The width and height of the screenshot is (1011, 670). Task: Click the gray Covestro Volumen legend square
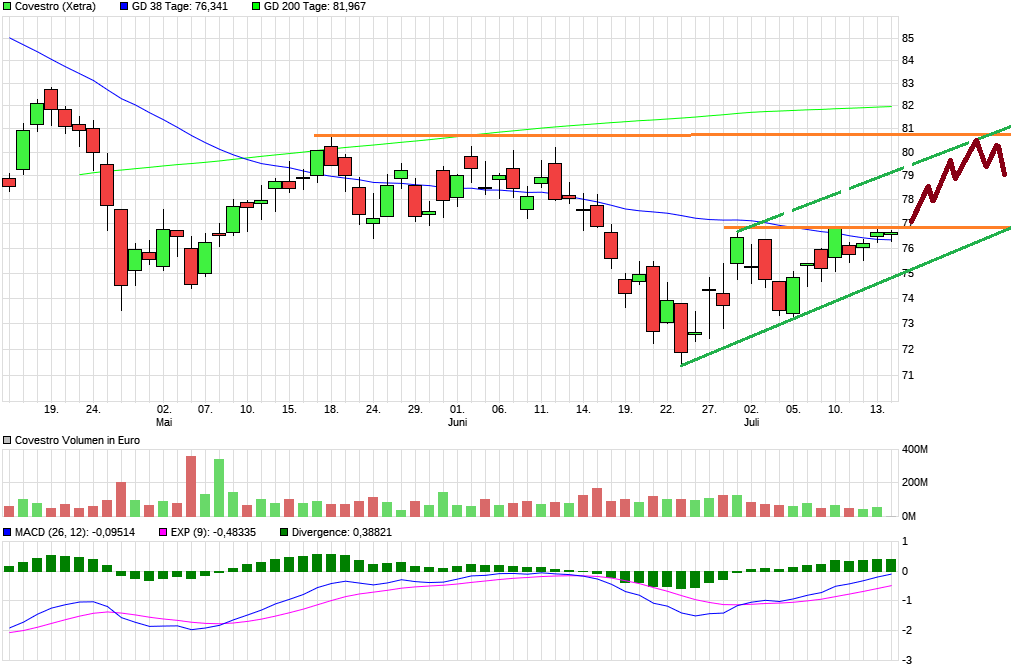click(x=8, y=441)
